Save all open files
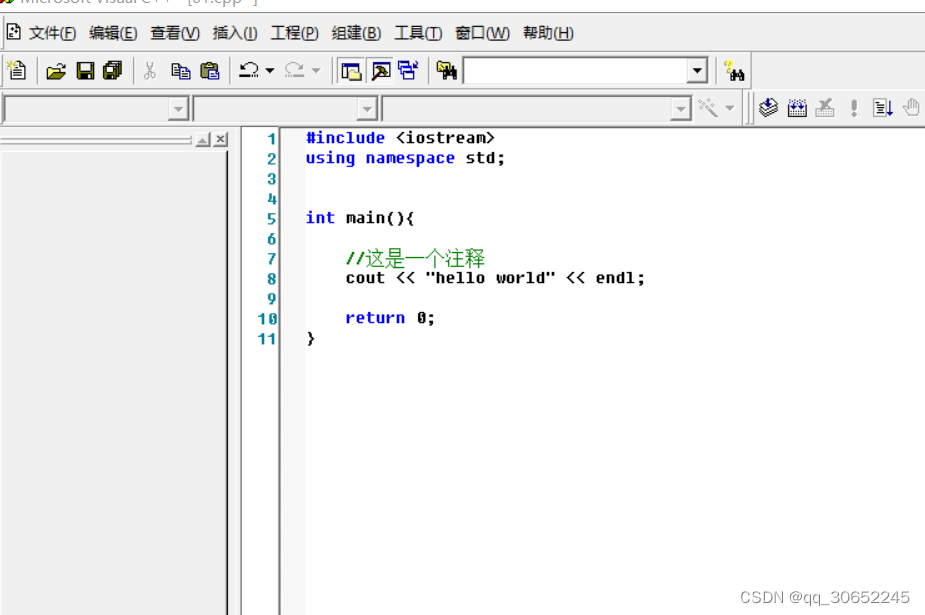 tap(111, 70)
